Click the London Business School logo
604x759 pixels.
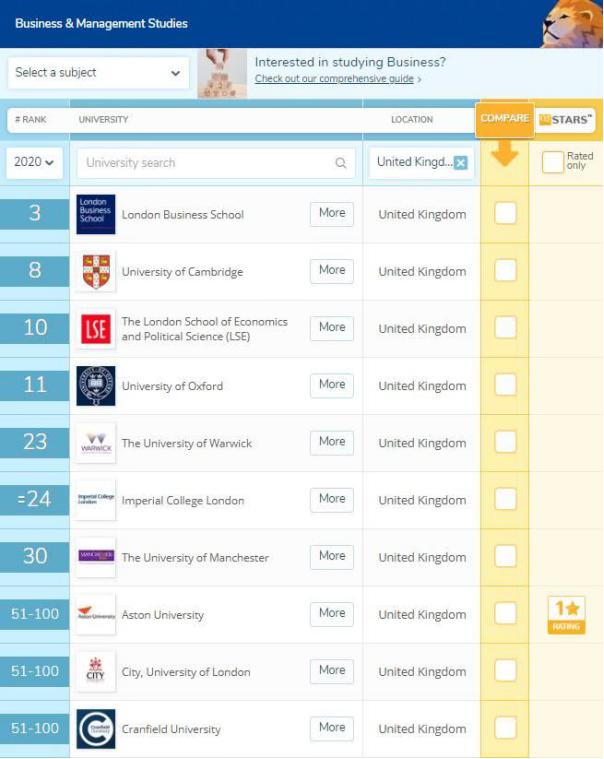coord(96,214)
